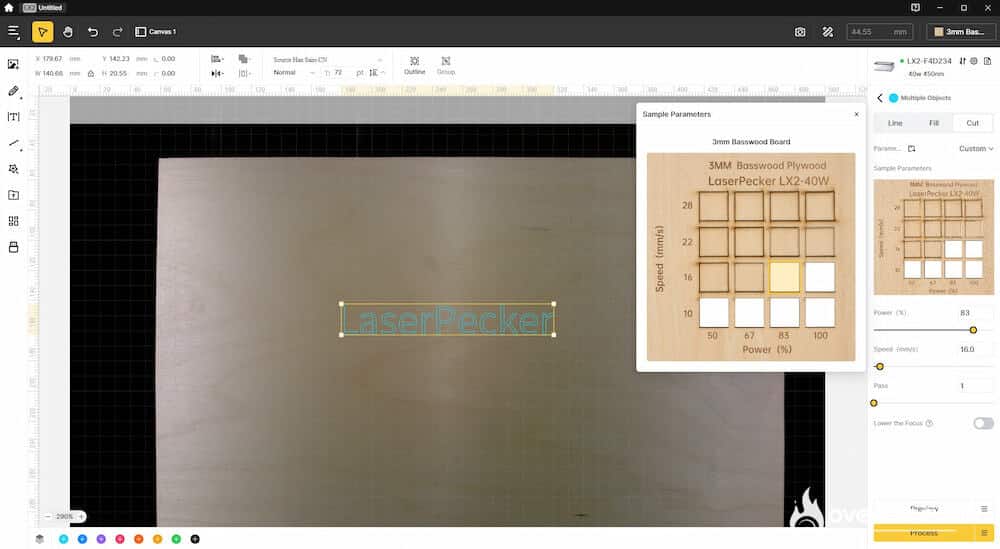Click zoom out minus button

tap(48, 516)
